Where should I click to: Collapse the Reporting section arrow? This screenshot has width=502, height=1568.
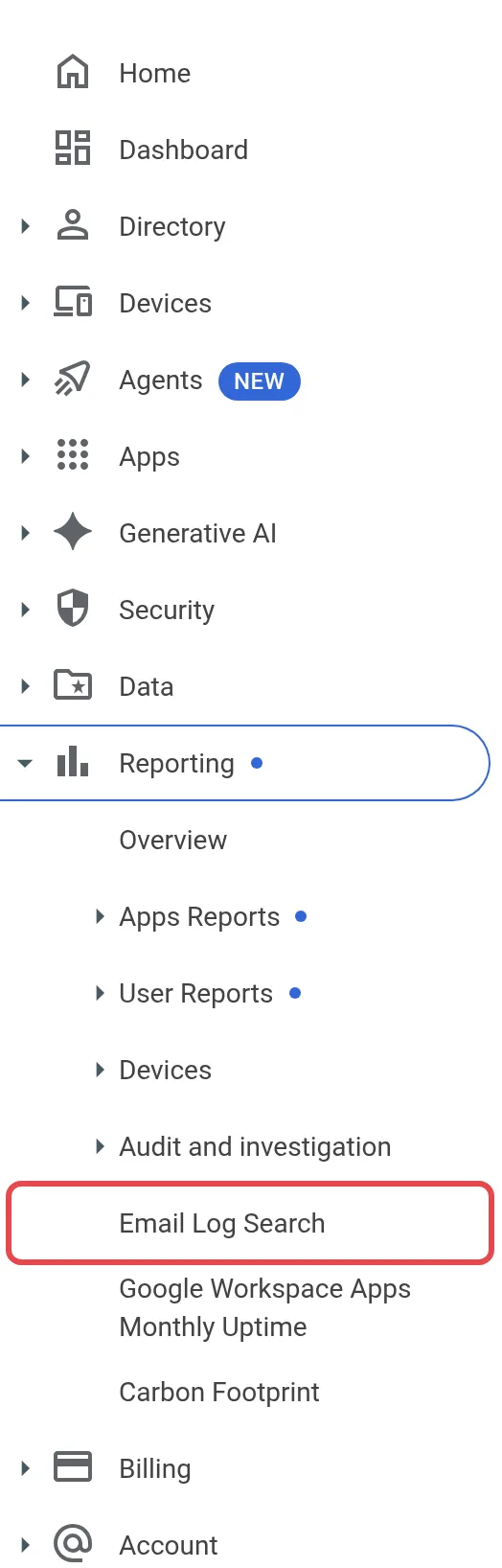coord(26,764)
